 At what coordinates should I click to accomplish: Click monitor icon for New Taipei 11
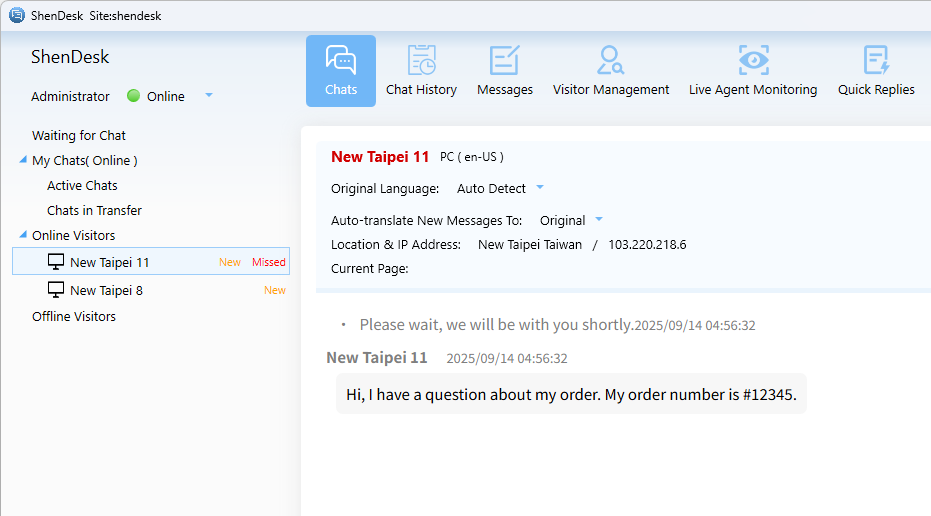coord(56,262)
